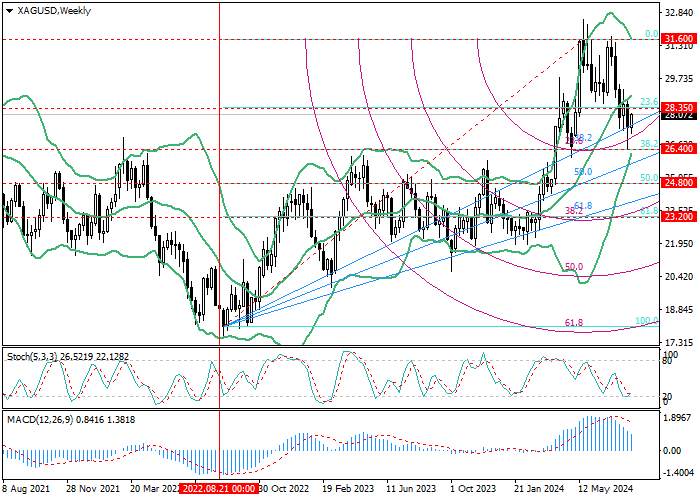700x500 pixels.
Task: Click the 8 Aug 2021 date label
Action: coord(27,489)
